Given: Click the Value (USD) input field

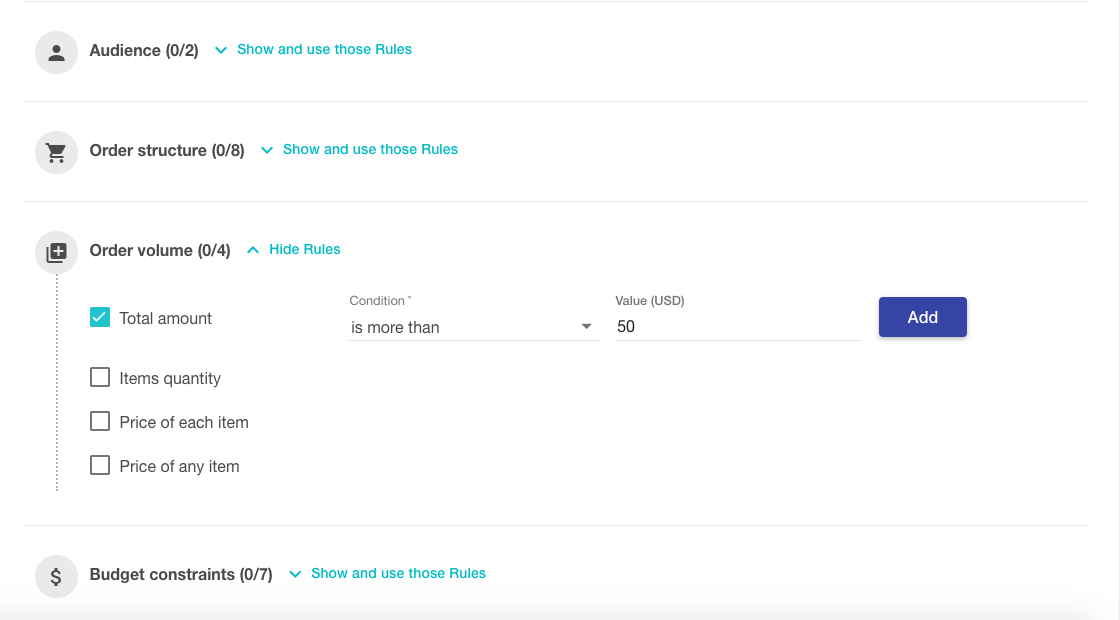Looking at the screenshot, I should (x=737, y=327).
